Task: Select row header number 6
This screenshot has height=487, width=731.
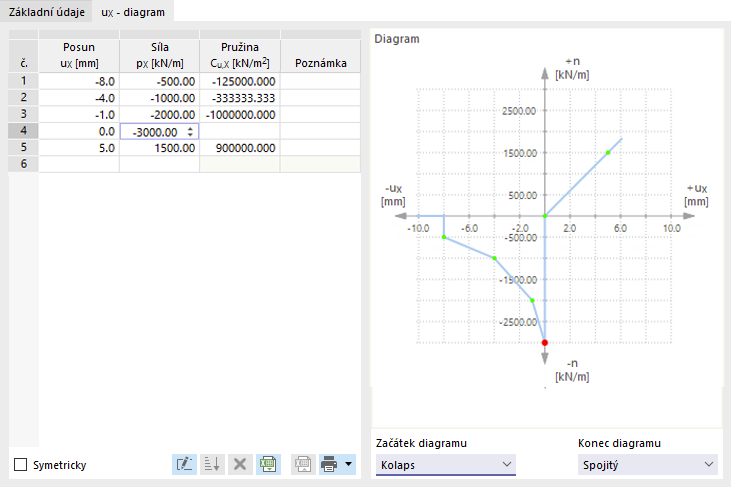Action: [23, 164]
